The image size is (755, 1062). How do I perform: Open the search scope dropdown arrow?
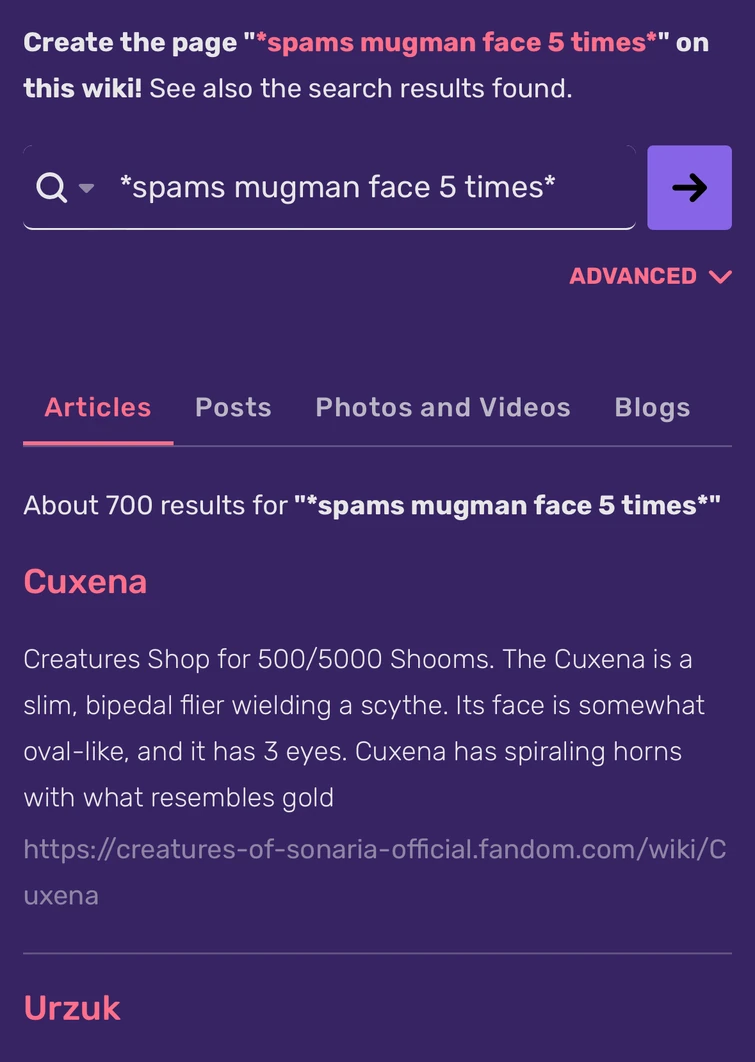[x=87, y=188]
